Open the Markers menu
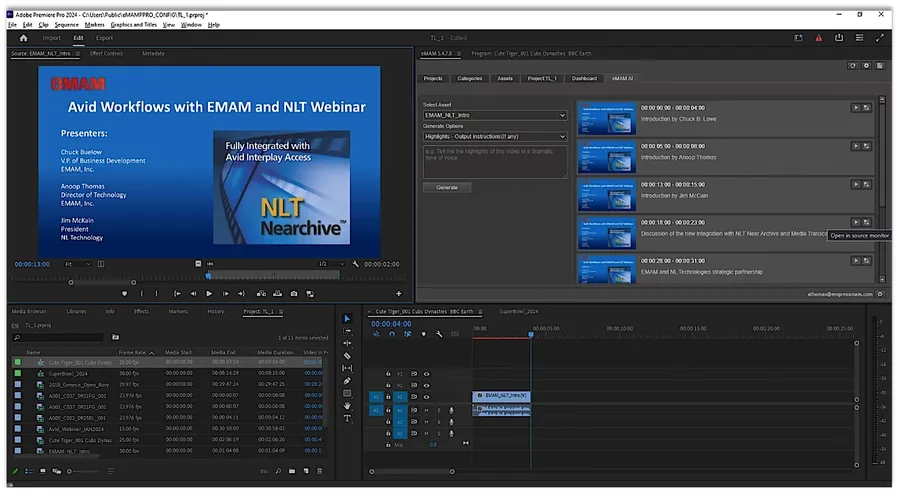This screenshot has width=900, height=490. click(95, 25)
